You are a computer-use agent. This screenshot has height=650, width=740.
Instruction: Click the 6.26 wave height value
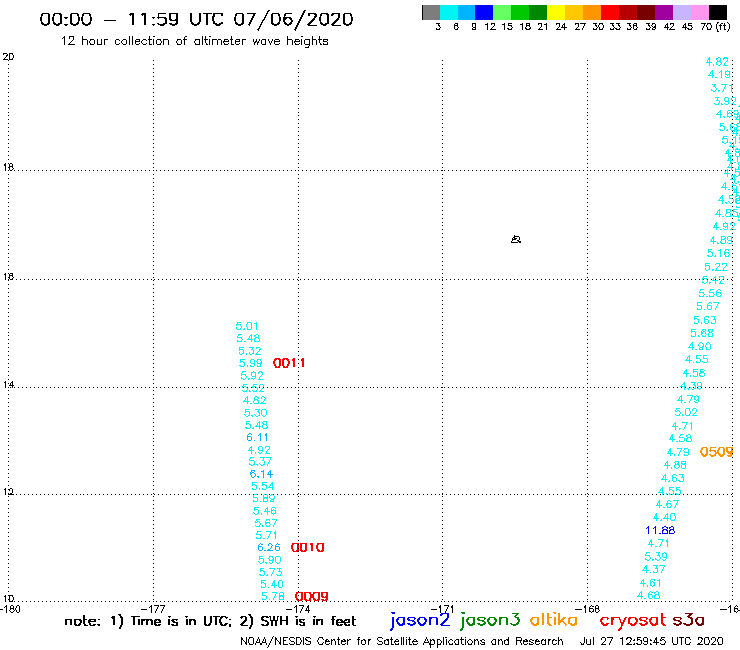269,548
